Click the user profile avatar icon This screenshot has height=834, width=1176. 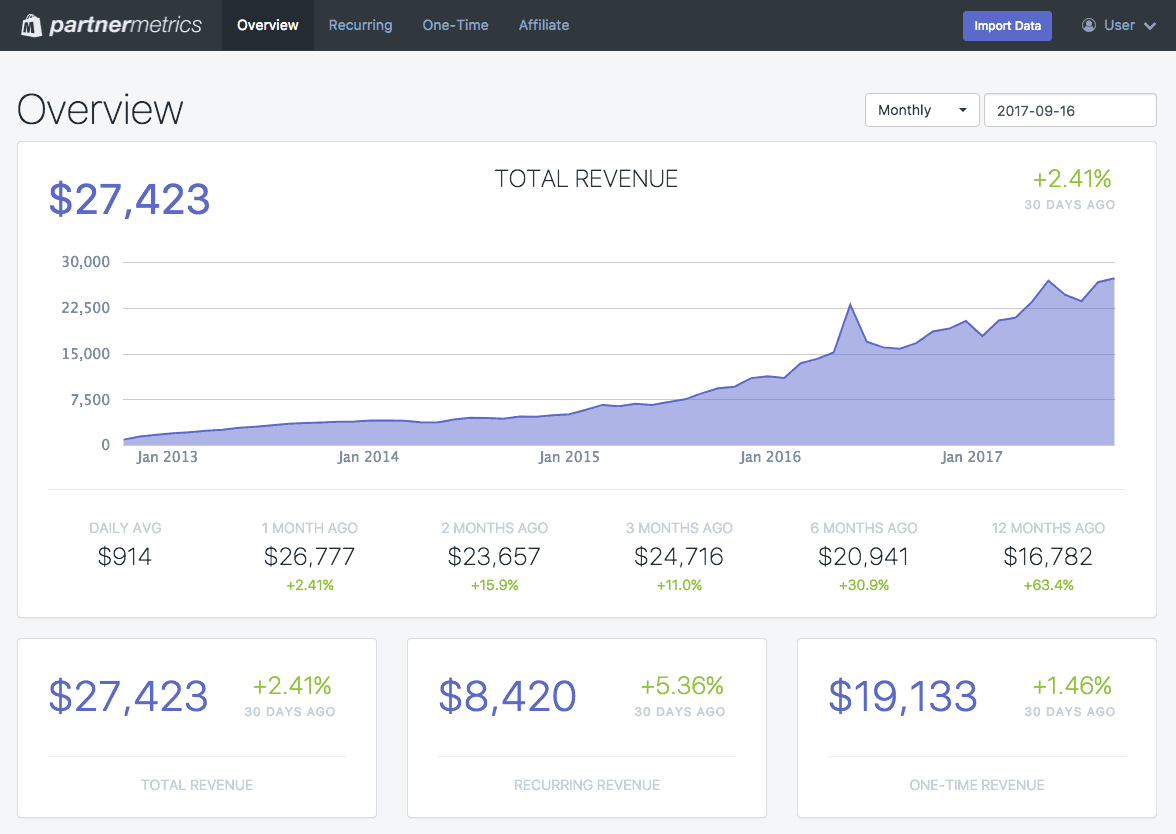point(1089,24)
